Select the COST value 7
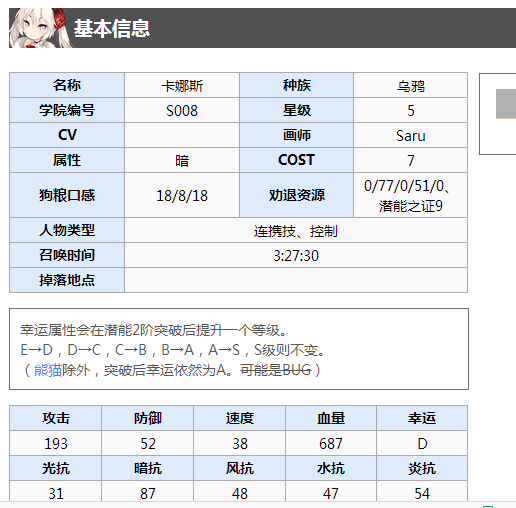Image resolution: width=516 pixels, height=508 pixels. point(411,161)
